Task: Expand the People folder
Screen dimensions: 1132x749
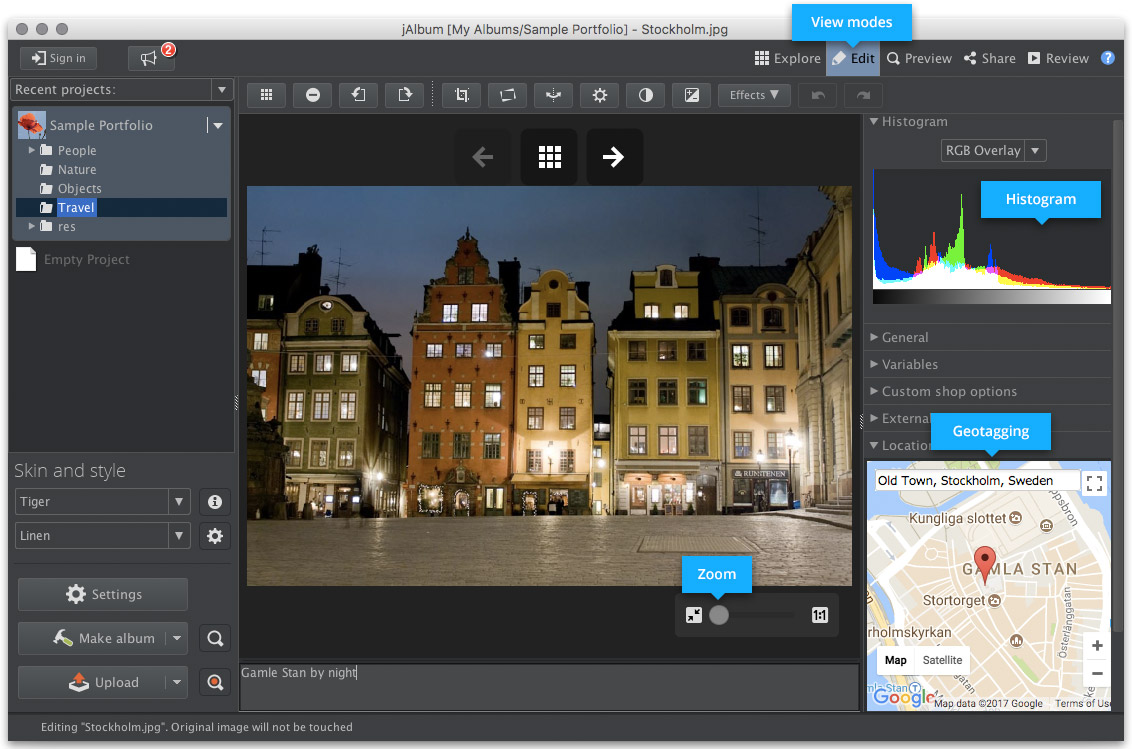Action: pos(32,150)
